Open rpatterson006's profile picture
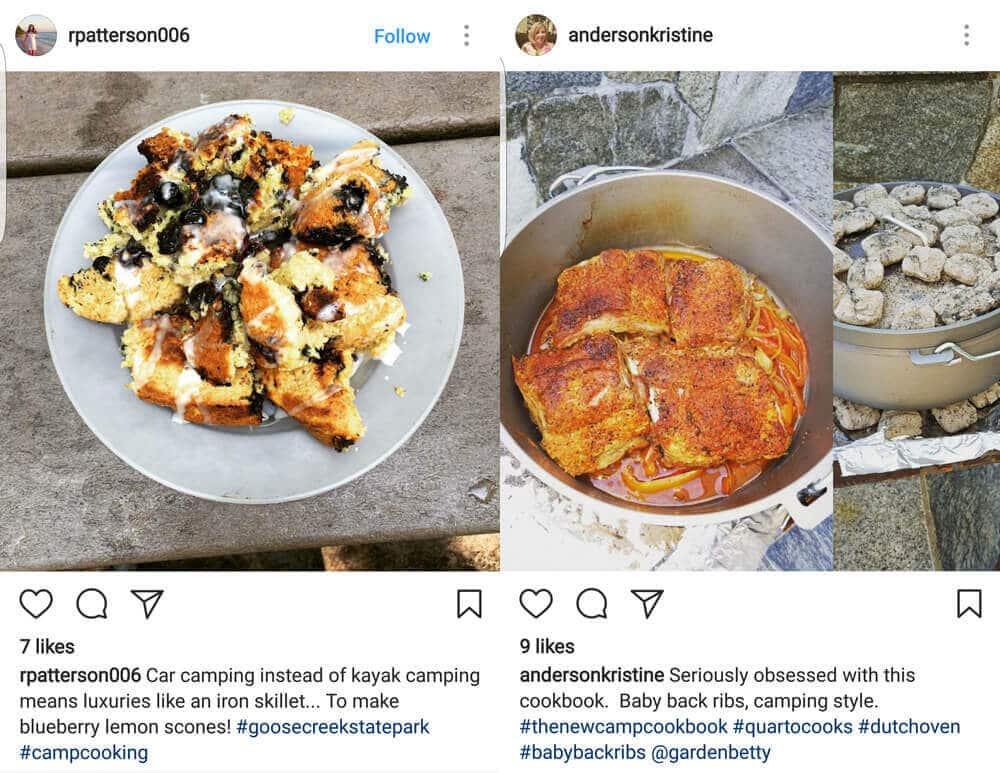 tap(36, 36)
